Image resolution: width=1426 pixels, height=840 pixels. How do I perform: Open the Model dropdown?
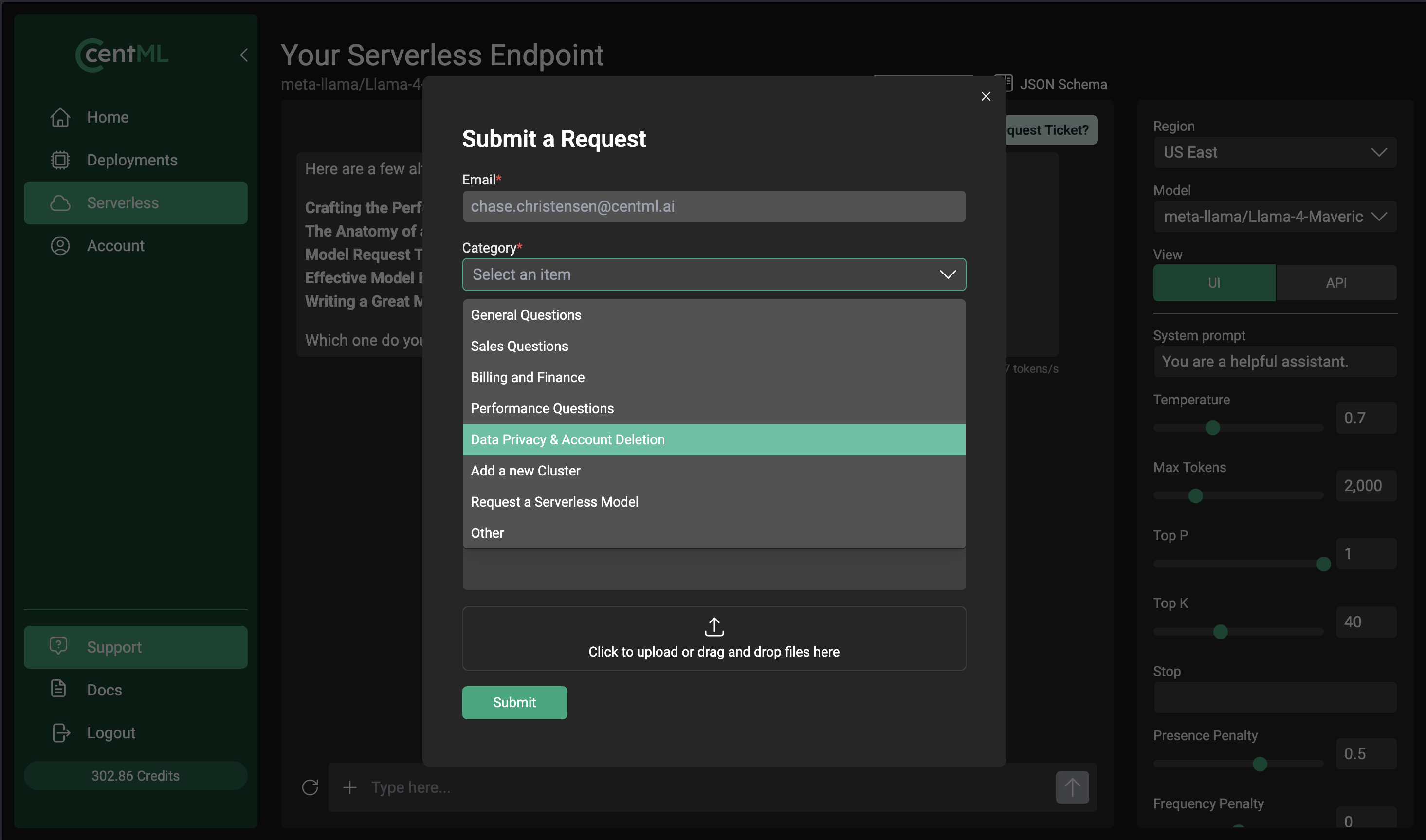[1275, 217]
